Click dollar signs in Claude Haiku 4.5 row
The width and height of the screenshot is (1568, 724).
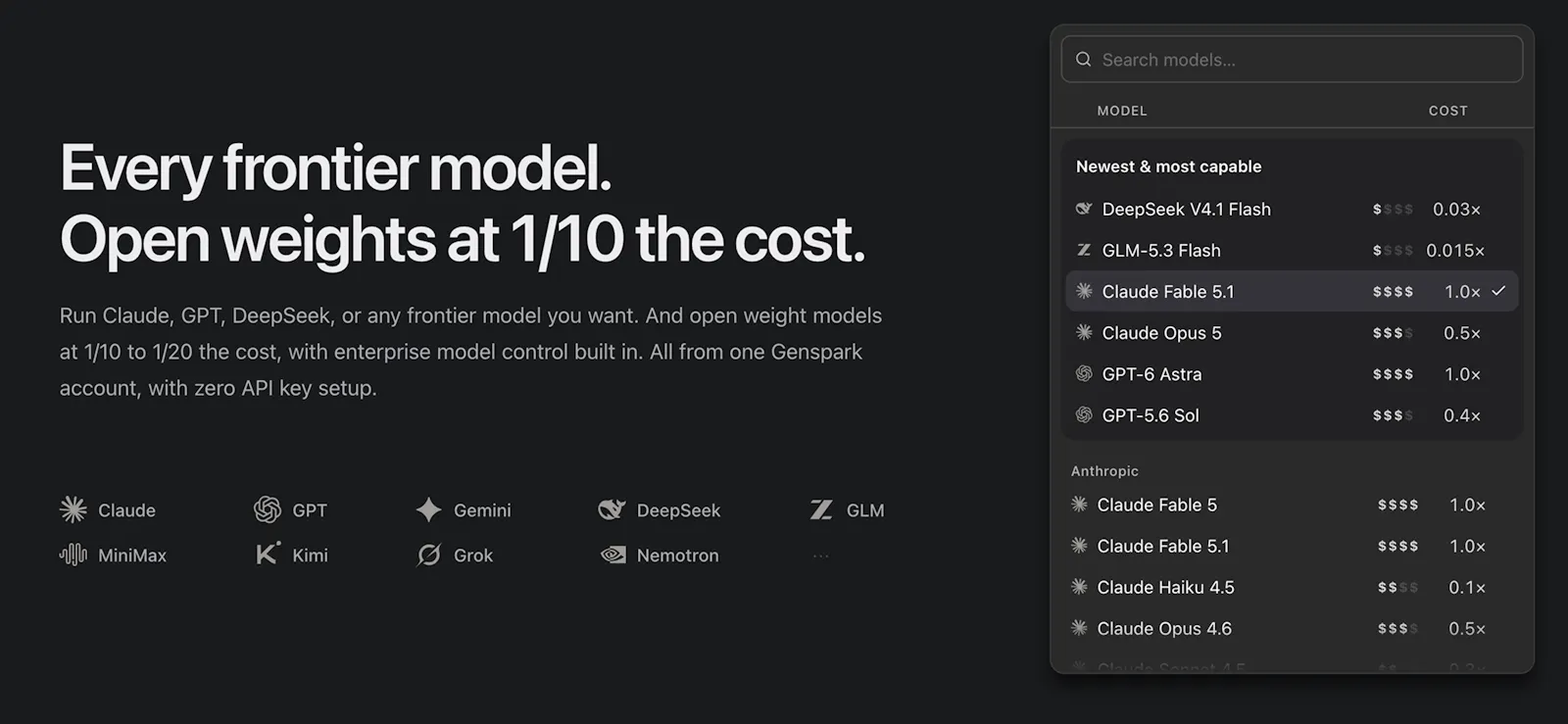(1397, 587)
